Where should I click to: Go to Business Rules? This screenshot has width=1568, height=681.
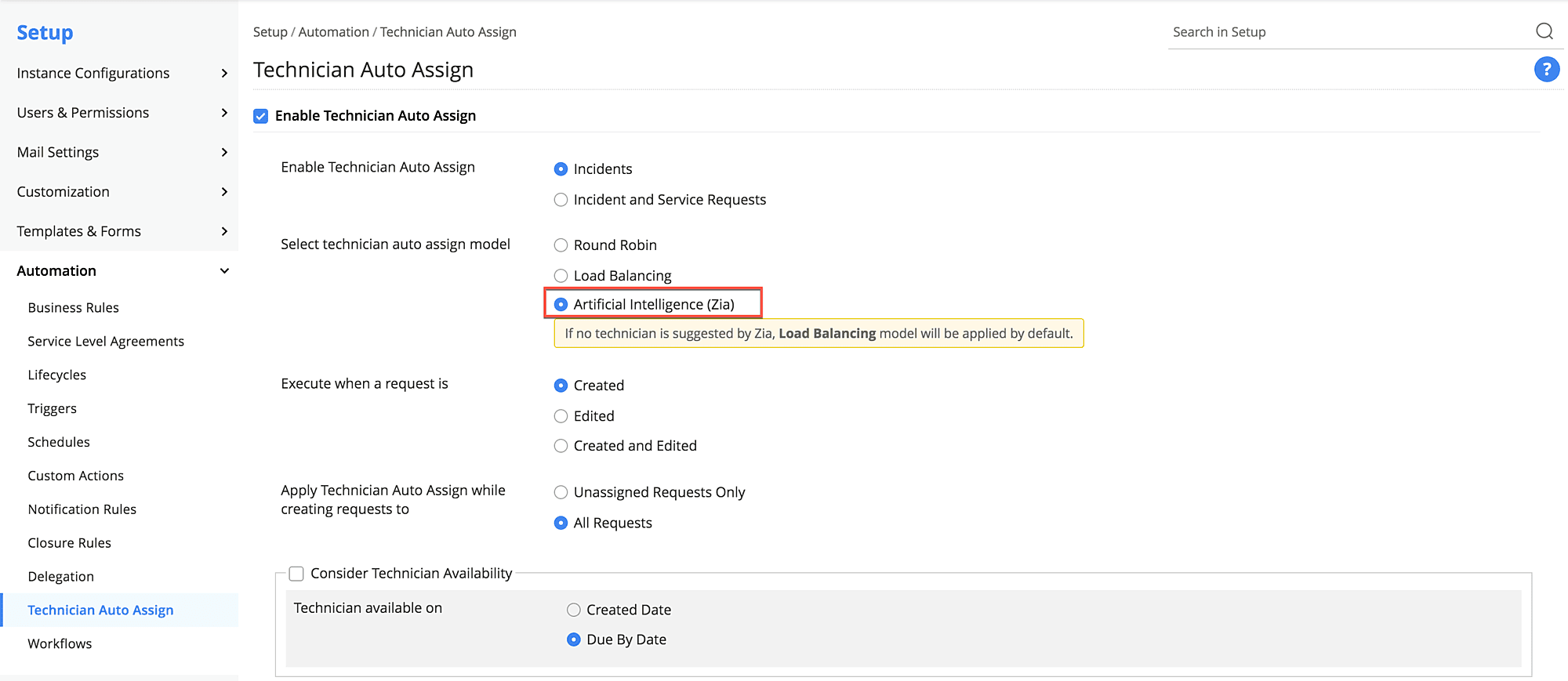tap(74, 308)
